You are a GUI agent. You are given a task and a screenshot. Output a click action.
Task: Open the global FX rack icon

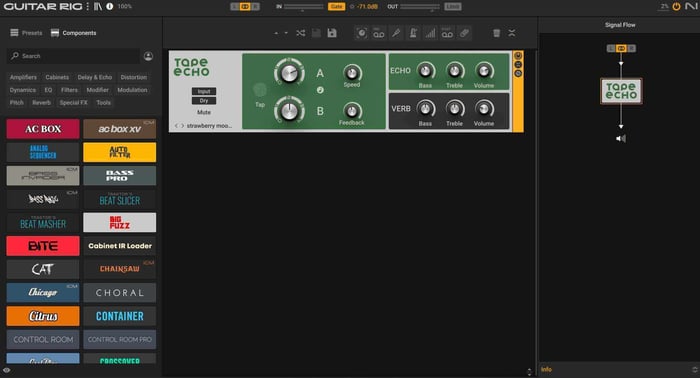tap(362, 33)
